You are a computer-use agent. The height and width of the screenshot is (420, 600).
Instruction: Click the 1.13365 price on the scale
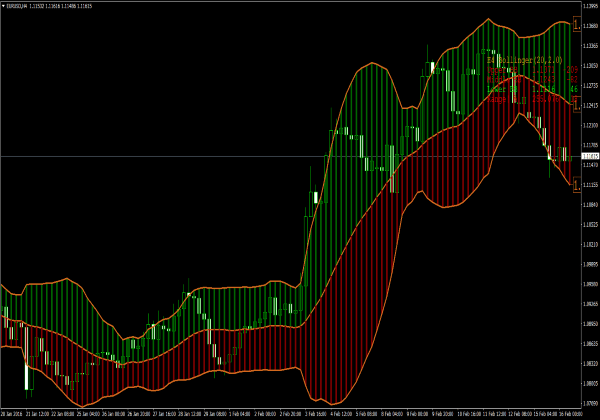coord(591,46)
